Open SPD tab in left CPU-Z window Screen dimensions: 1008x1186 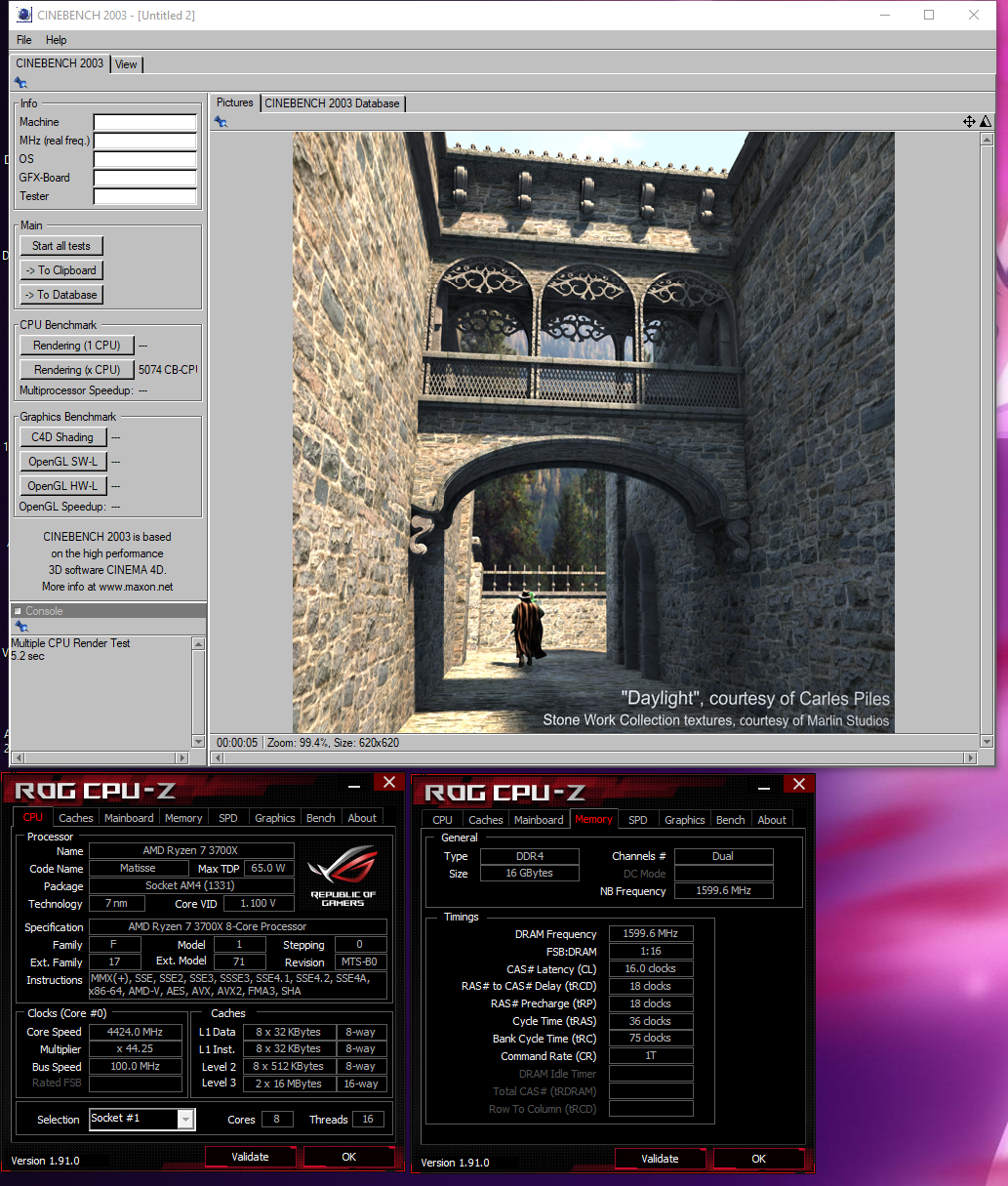[228, 818]
